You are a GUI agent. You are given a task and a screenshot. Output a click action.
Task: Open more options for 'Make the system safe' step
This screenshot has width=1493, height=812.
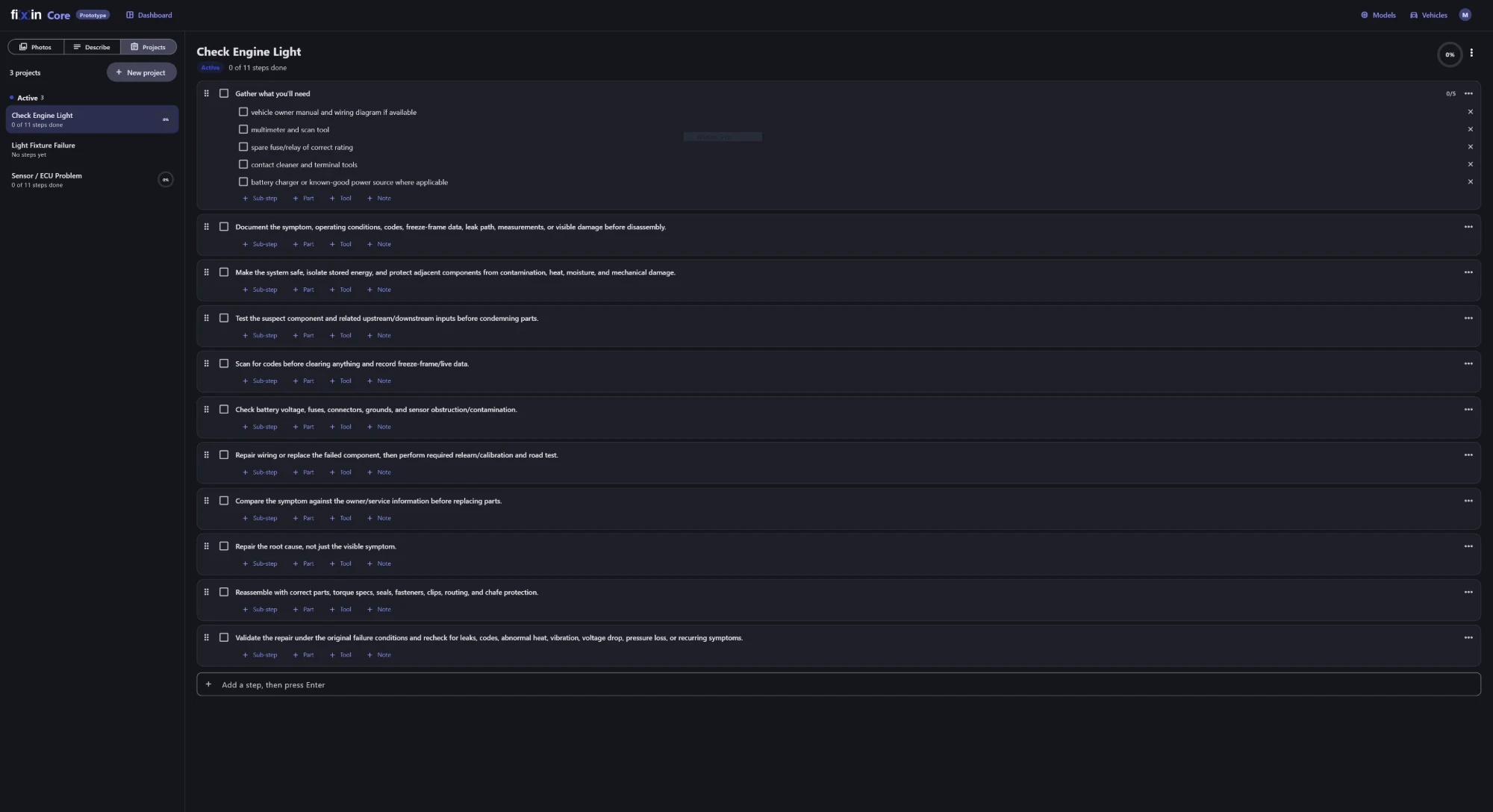pos(1468,272)
